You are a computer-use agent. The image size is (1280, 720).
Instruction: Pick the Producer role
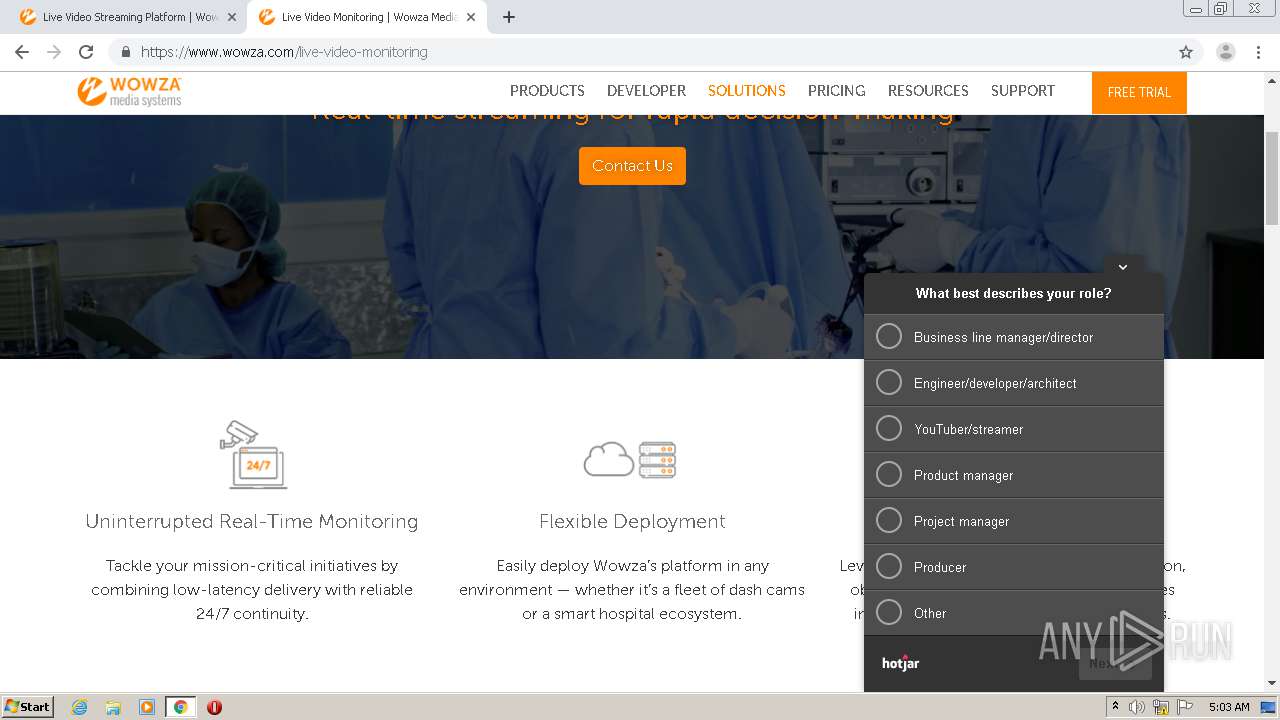pyautogui.click(x=1014, y=567)
